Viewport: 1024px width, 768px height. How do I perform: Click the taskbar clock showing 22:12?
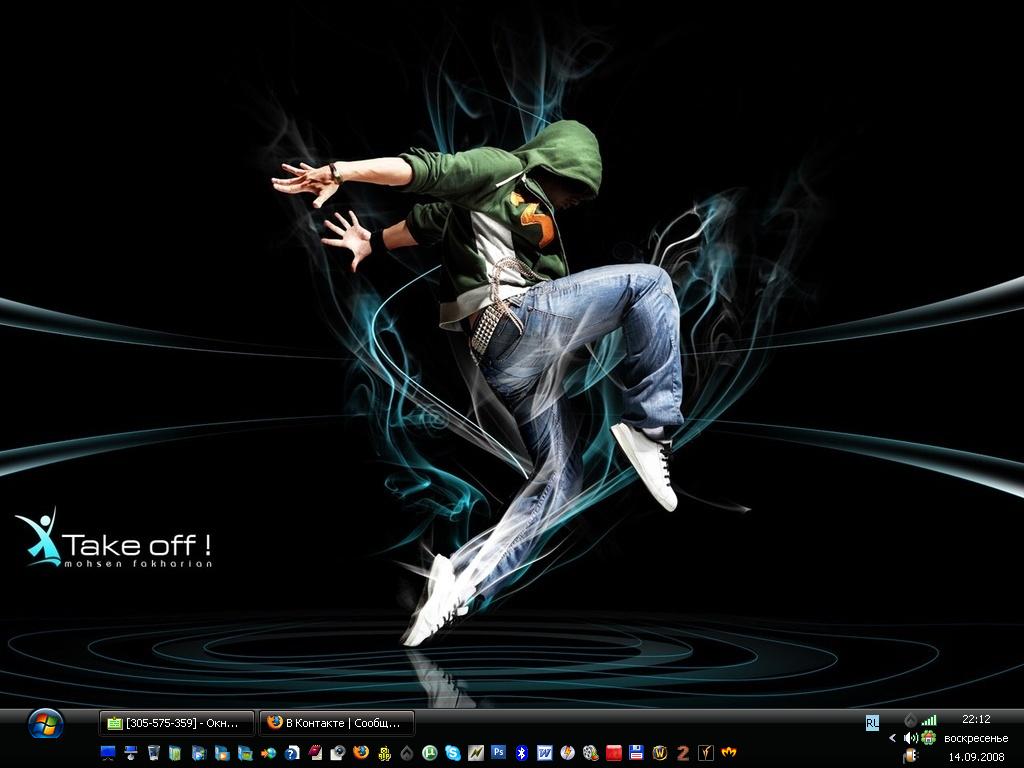click(976, 719)
